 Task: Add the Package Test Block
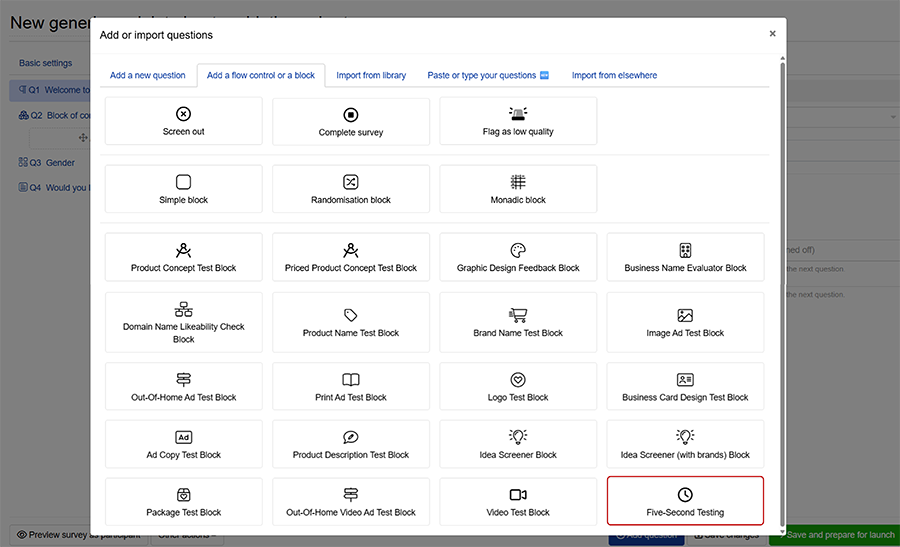coord(183,501)
